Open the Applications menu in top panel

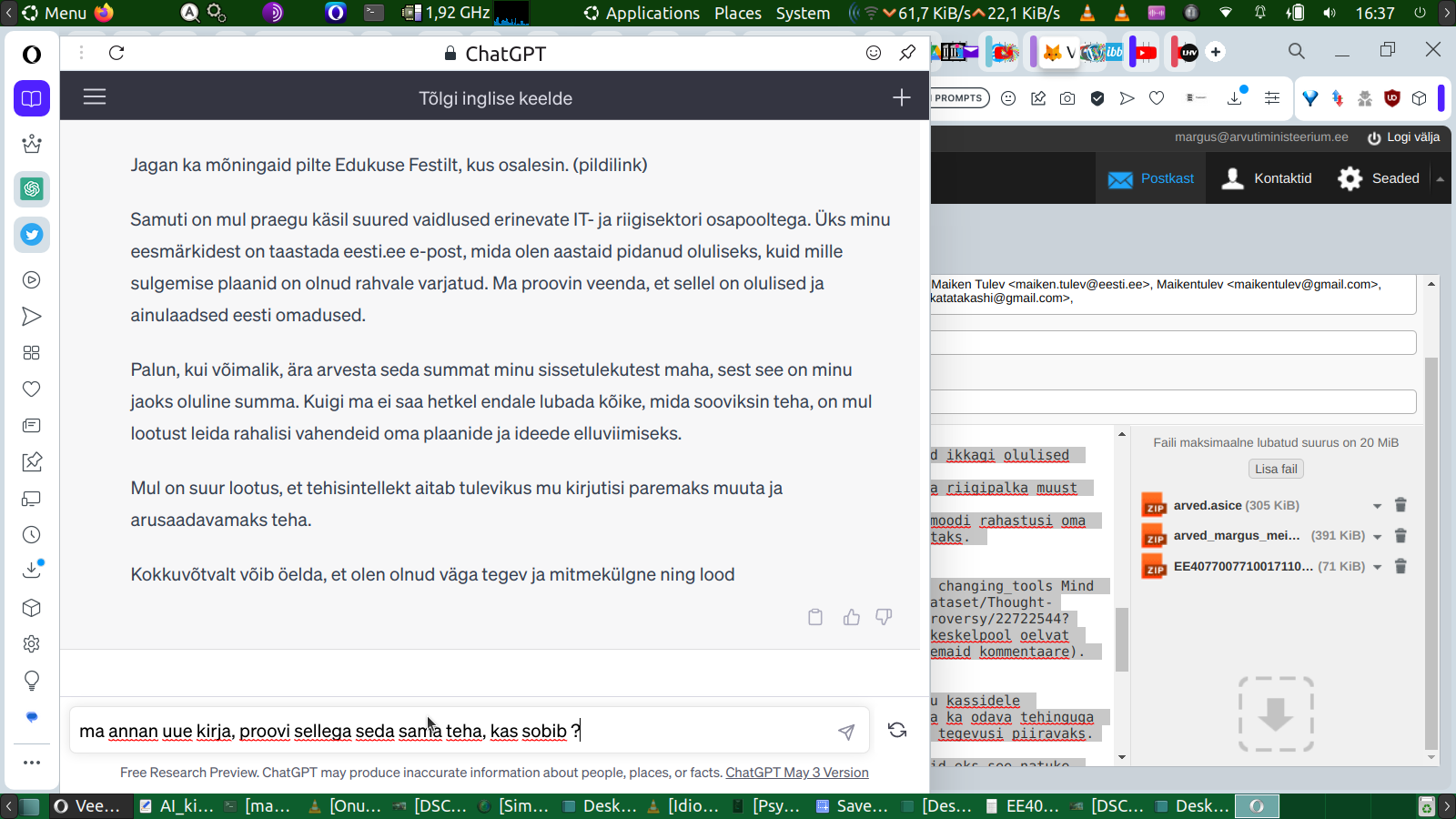pos(642,13)
